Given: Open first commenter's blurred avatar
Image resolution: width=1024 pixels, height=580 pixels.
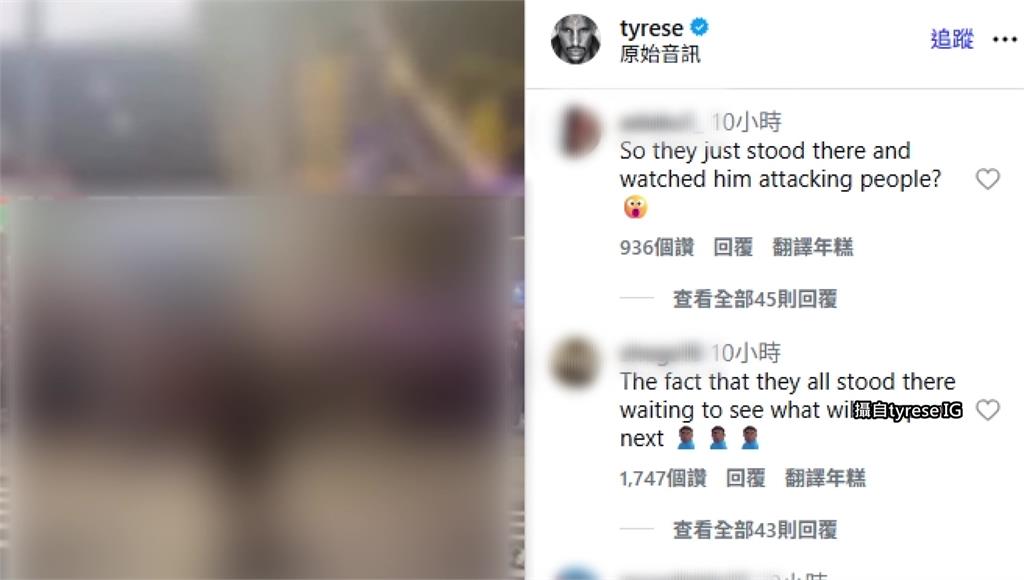Looking at the screenshot, I should point(575,131).
